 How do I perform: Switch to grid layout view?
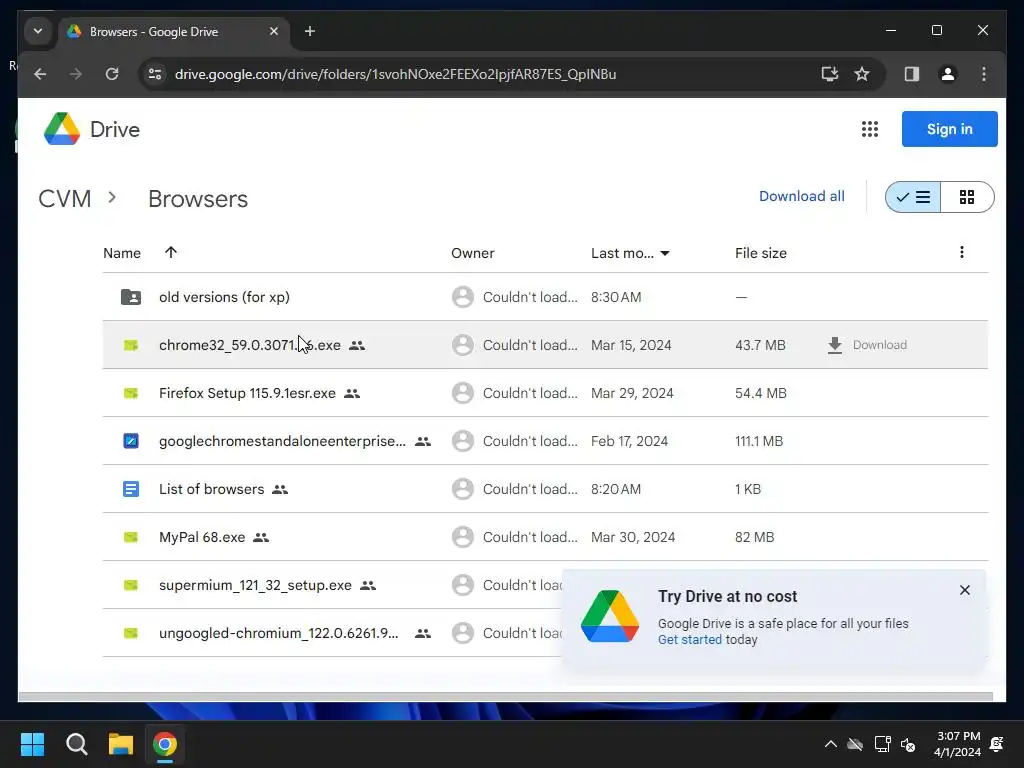(967, 197)
